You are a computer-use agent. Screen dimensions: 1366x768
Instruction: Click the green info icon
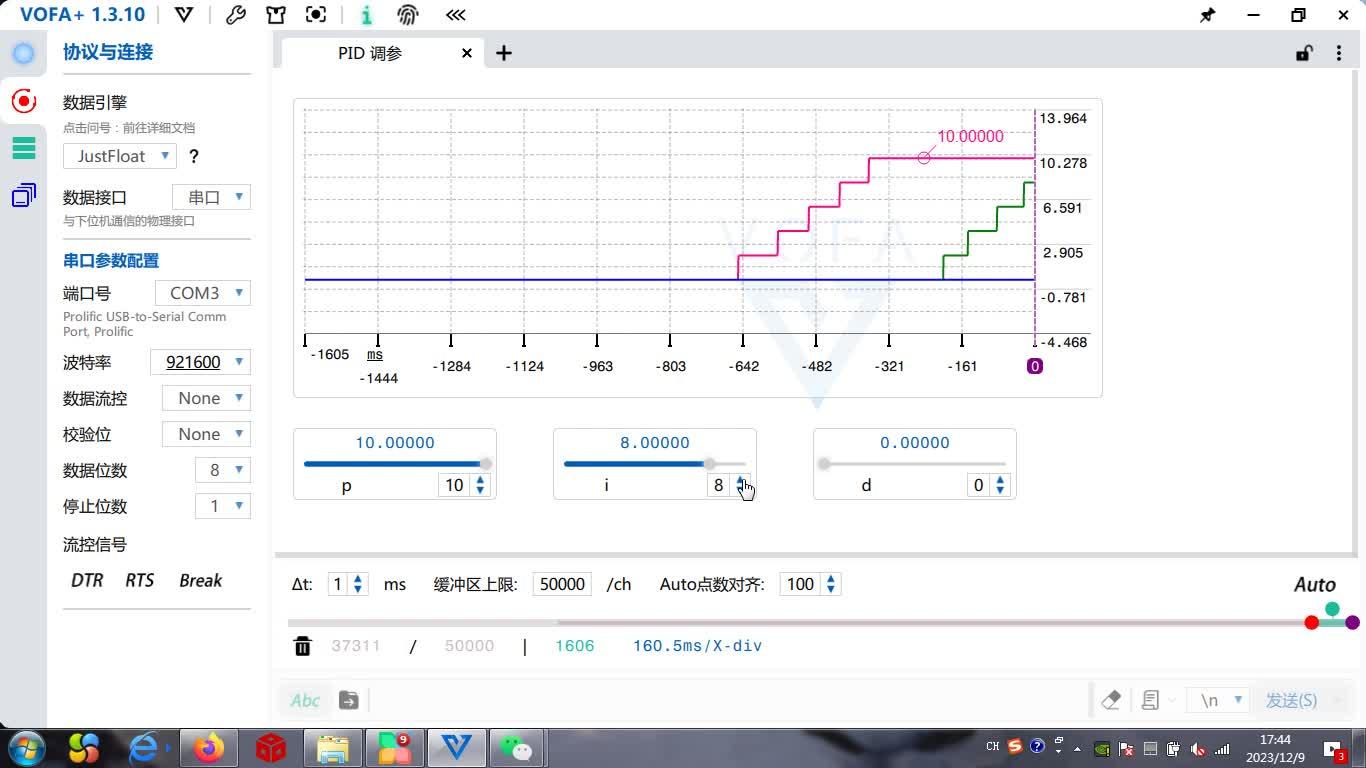pyautogui.click(x=366, y=15)
